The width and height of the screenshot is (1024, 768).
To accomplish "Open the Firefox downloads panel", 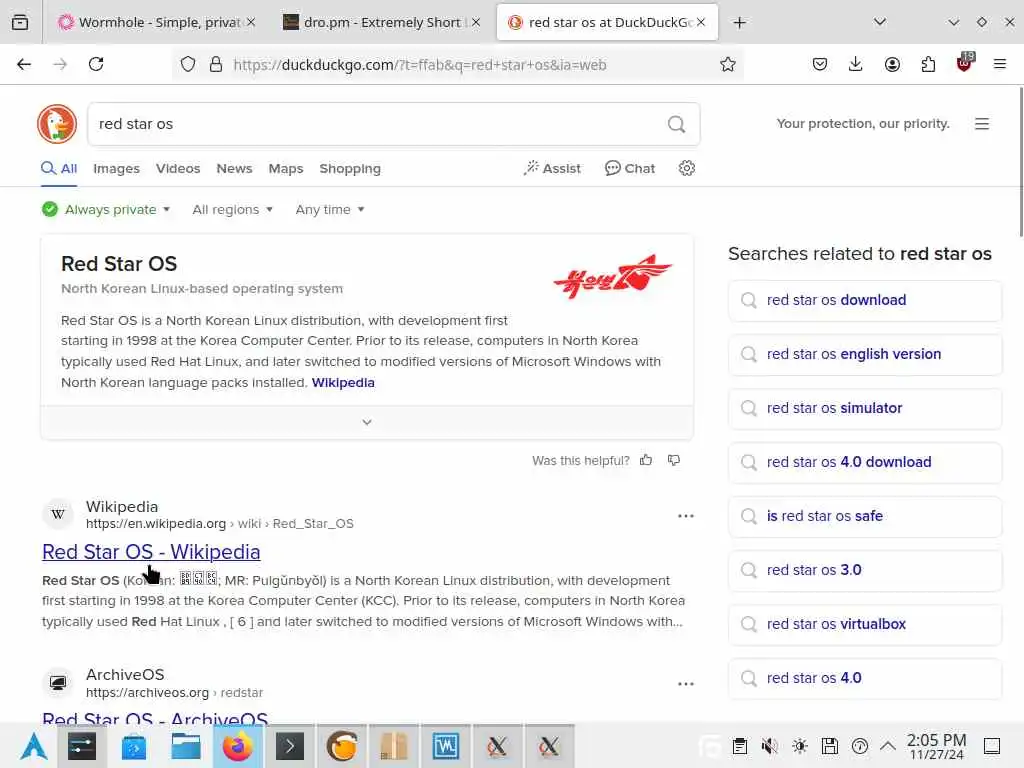I will click(856, 64).
